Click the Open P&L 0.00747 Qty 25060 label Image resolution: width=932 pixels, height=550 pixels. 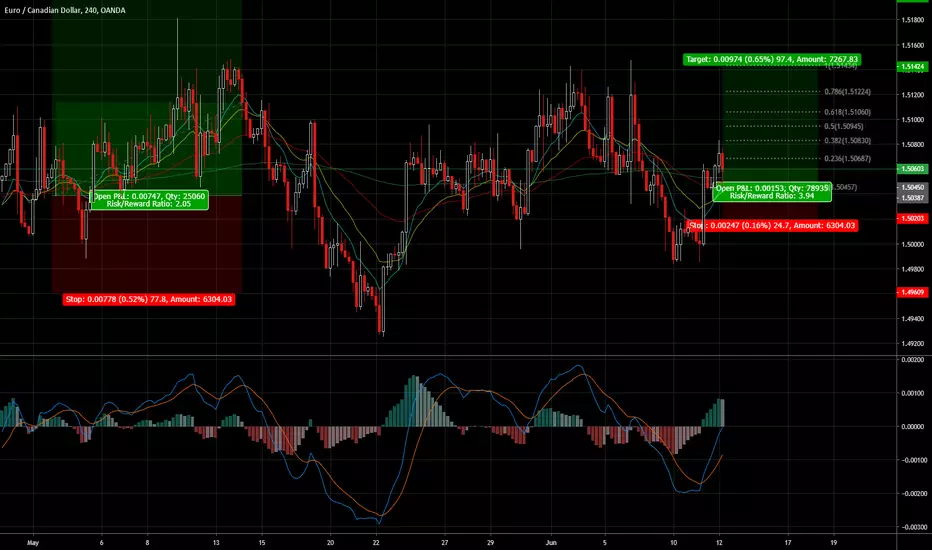pos(149,200)
